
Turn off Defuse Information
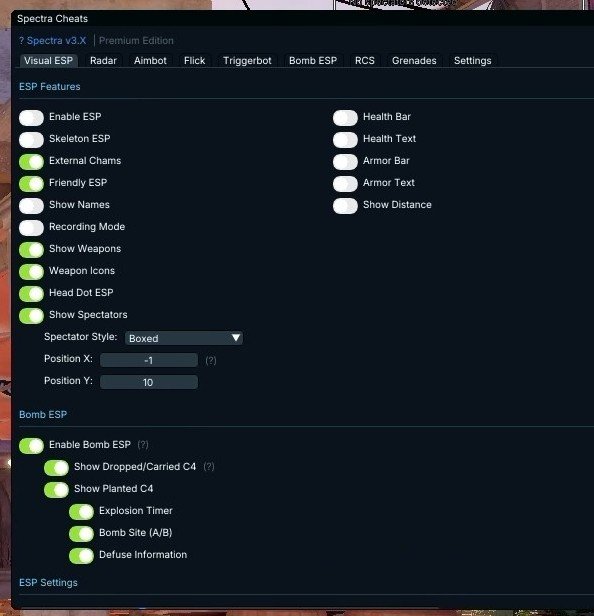81,555
